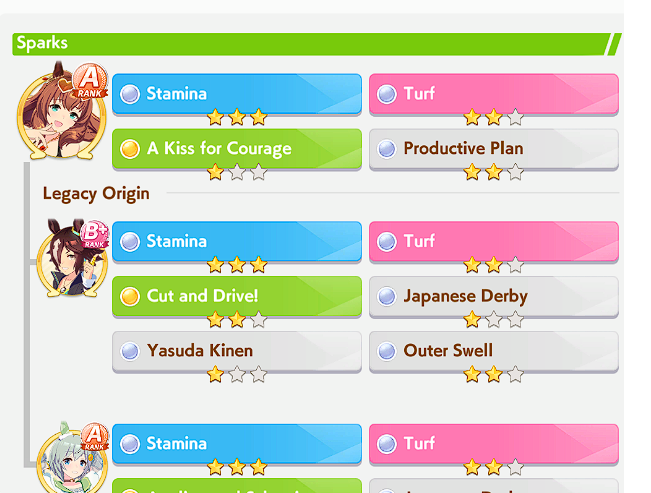This screenshot has width=651, height=493.
Task: Click the B+ Rank badge icon
Action: (95, 234)
